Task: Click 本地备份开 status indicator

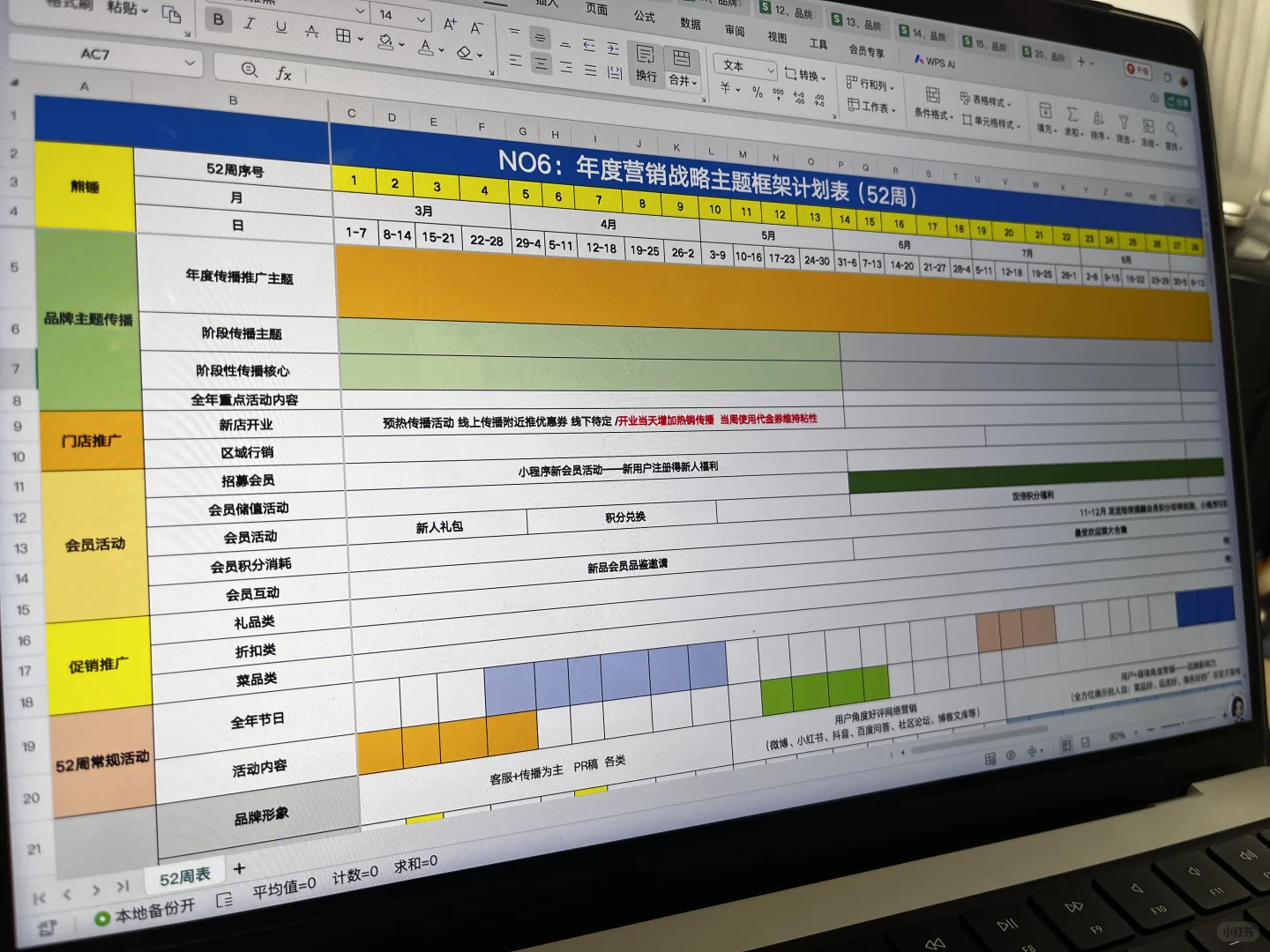Action: pyautogui.click(x=145, y=912)
